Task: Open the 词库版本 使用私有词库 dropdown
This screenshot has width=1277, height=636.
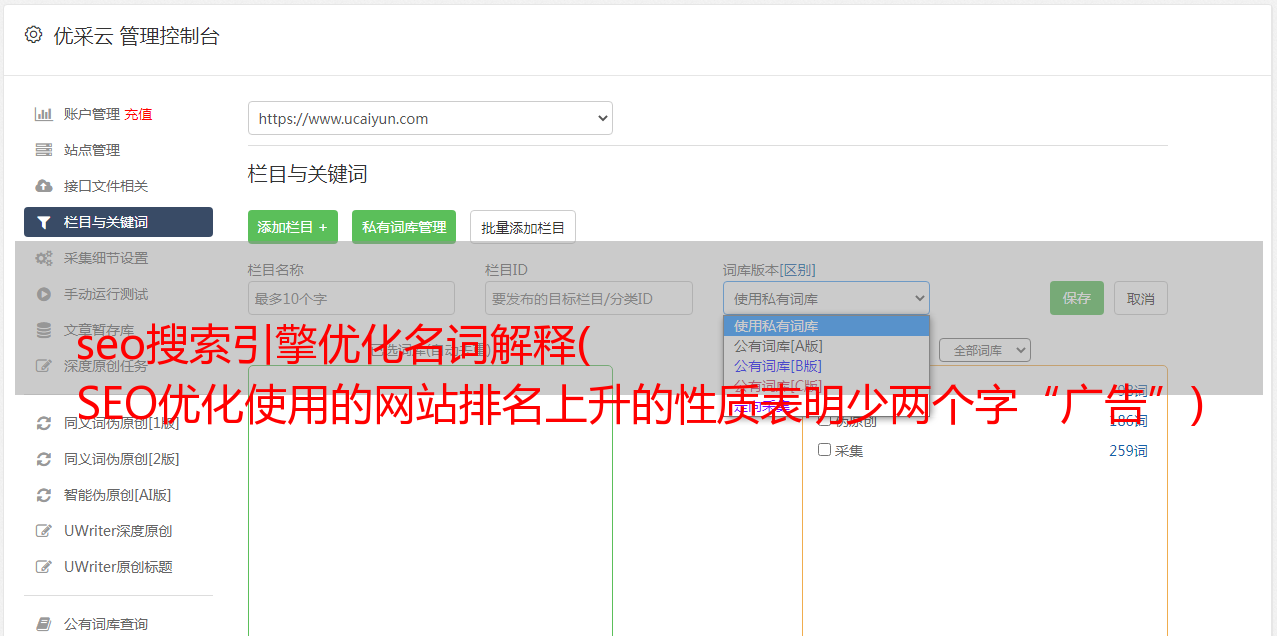Action: coord(826,298)
